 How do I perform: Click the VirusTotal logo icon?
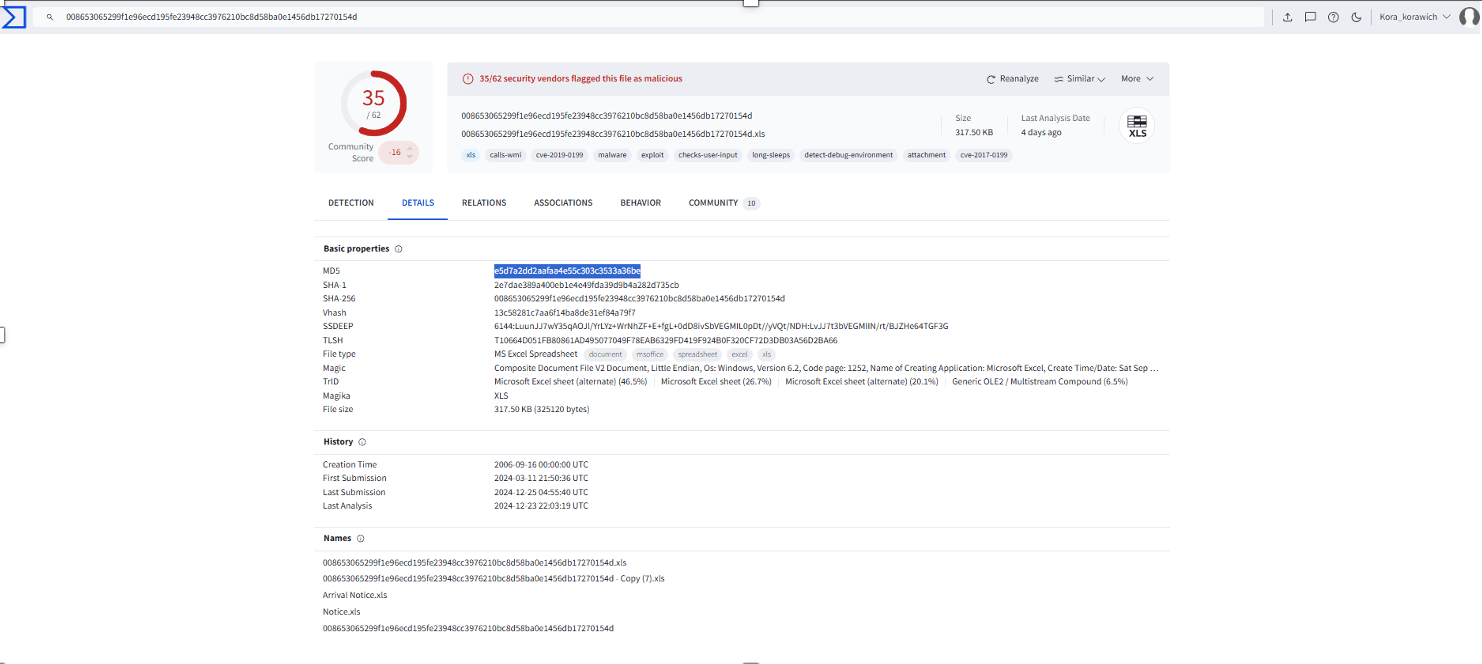(x=14, y=16)
